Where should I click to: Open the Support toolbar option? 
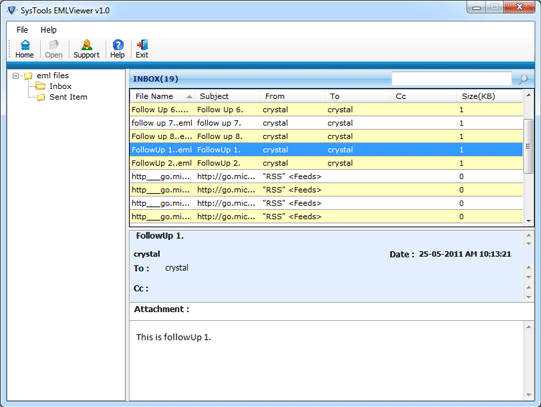[x=86, y=49]
